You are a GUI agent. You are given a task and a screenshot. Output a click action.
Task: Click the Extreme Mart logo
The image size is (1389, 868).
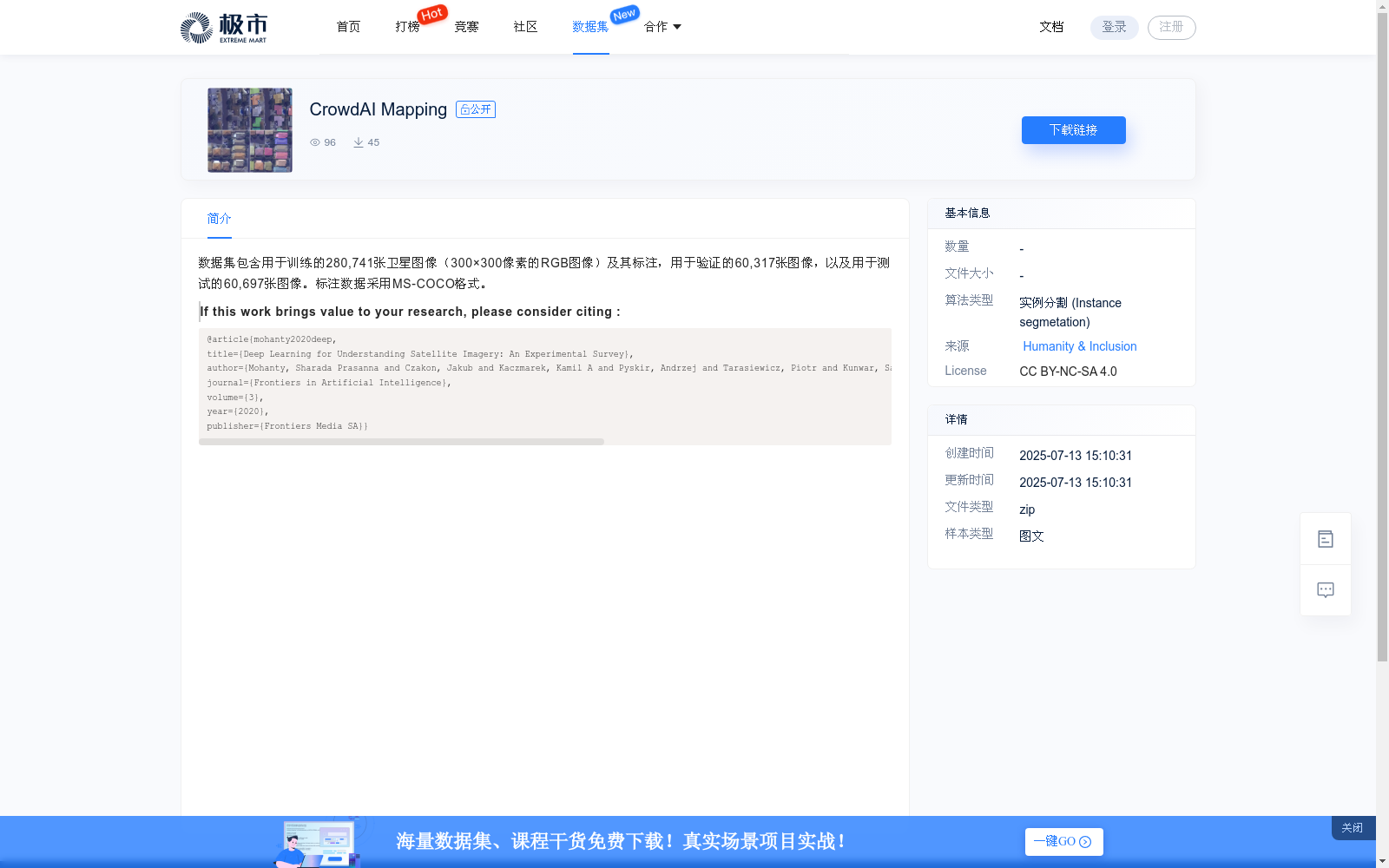(x=224, y=28)
